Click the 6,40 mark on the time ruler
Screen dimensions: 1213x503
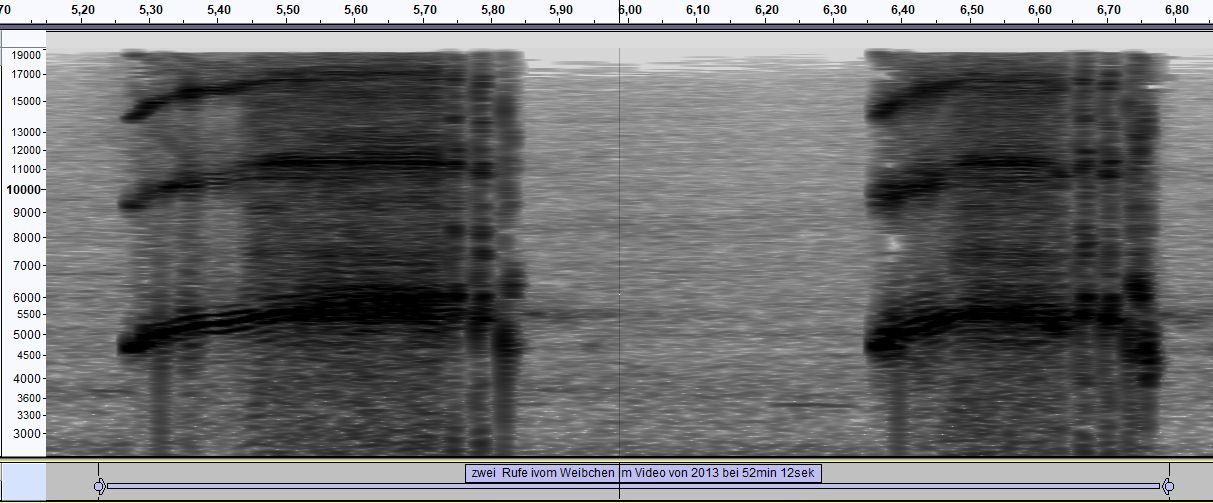point(903,10)
